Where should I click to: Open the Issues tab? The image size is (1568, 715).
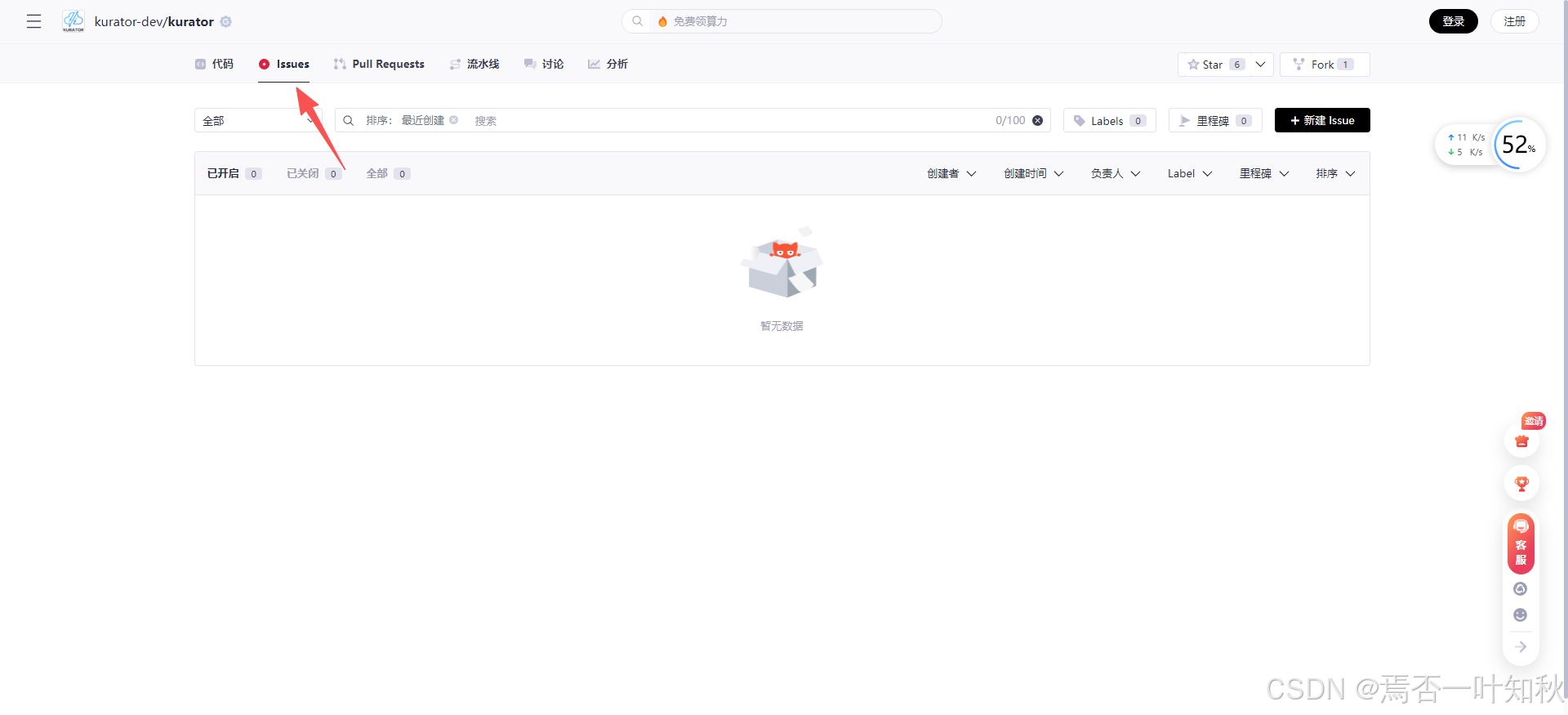coord(284,64)
